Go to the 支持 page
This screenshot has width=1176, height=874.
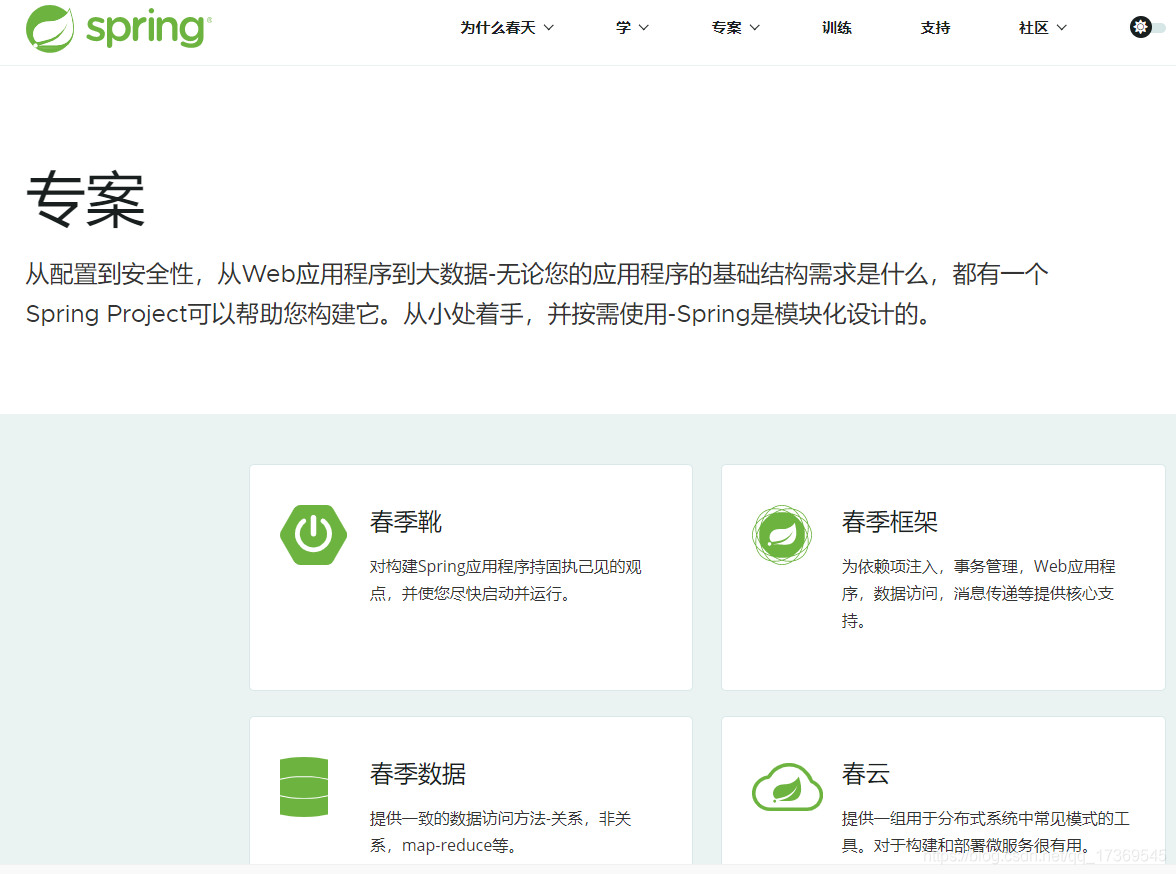click(x=935, y=28)
